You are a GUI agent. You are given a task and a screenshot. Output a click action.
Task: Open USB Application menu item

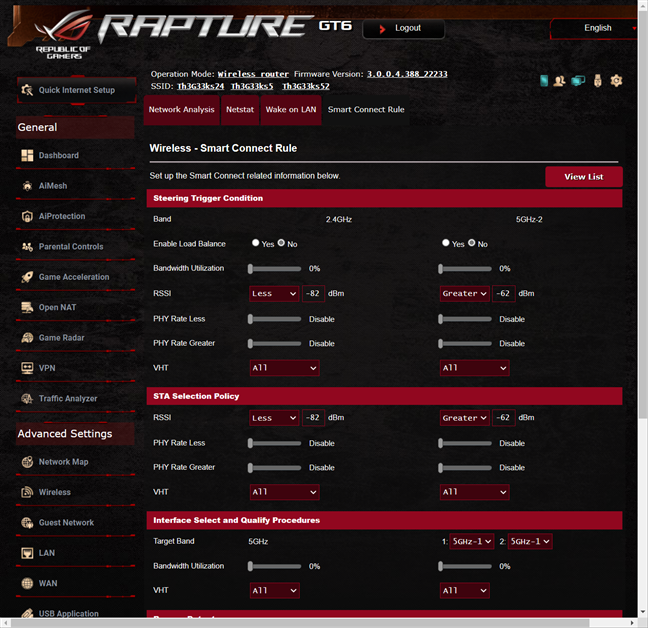[x=69, y=614]
